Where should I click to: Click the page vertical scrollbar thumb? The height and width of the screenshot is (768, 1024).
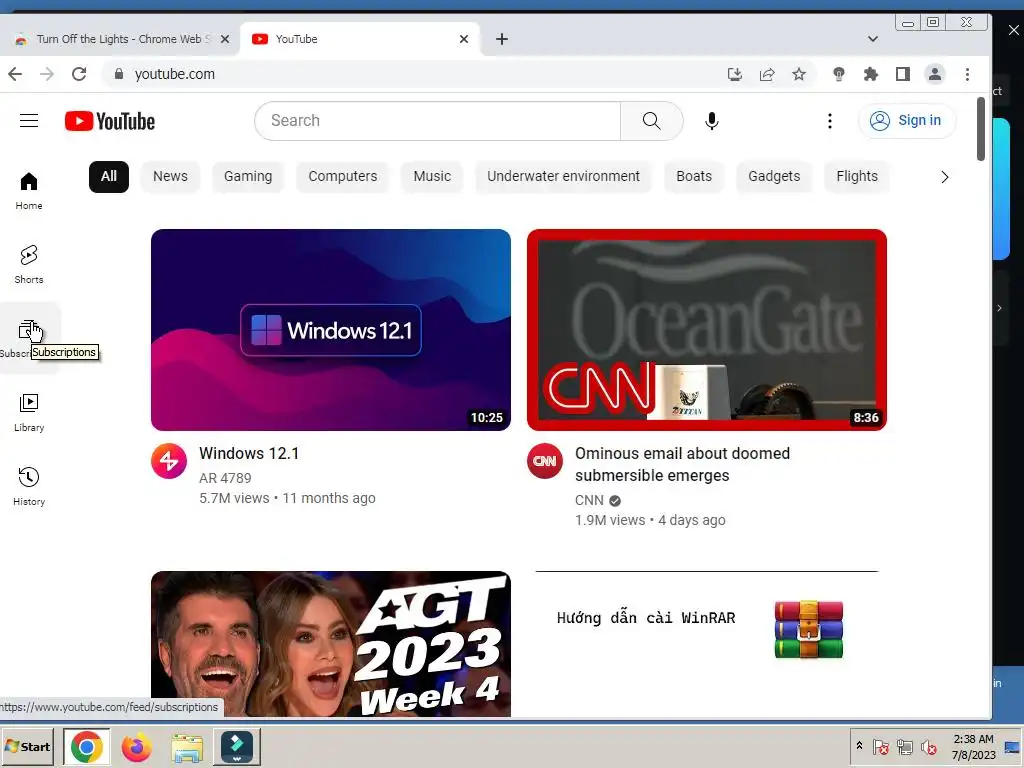coord(980,129)
